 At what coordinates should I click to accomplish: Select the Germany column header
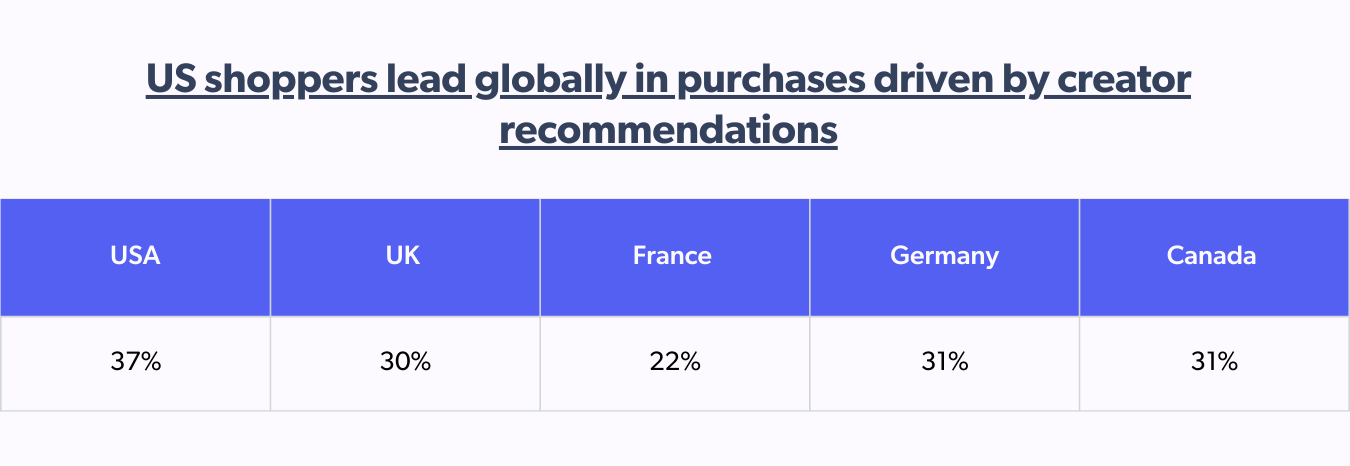pos(945,257)
